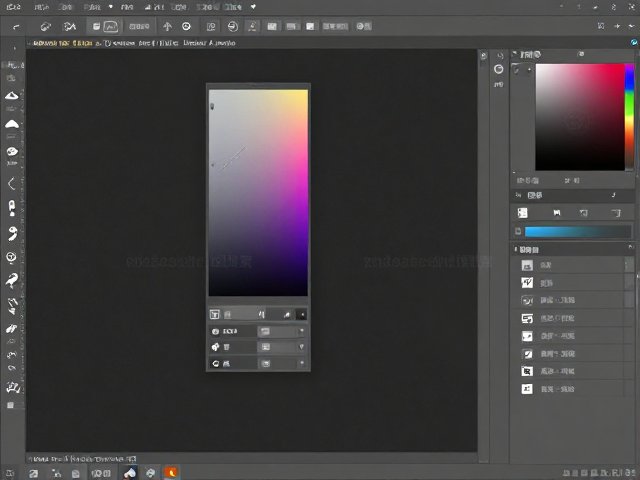Click the round icon left of color panel
Viewport: 640px width, 480px height.
coord(498,69)
